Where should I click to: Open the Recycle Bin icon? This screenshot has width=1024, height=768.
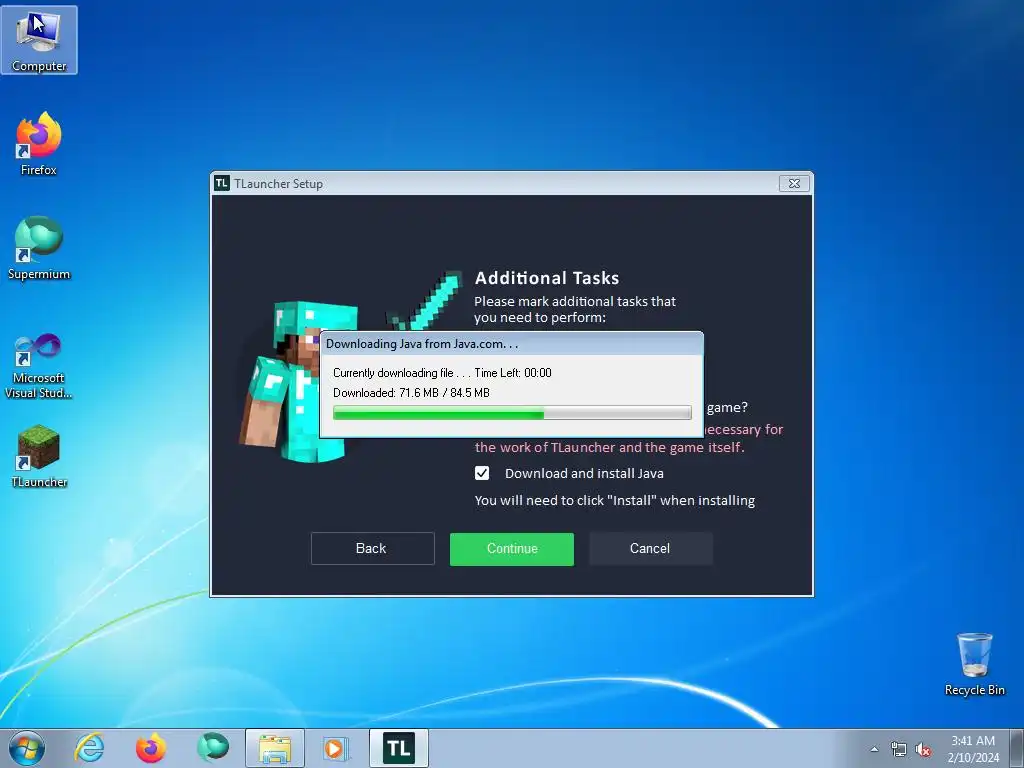click(x=974, y=664)
